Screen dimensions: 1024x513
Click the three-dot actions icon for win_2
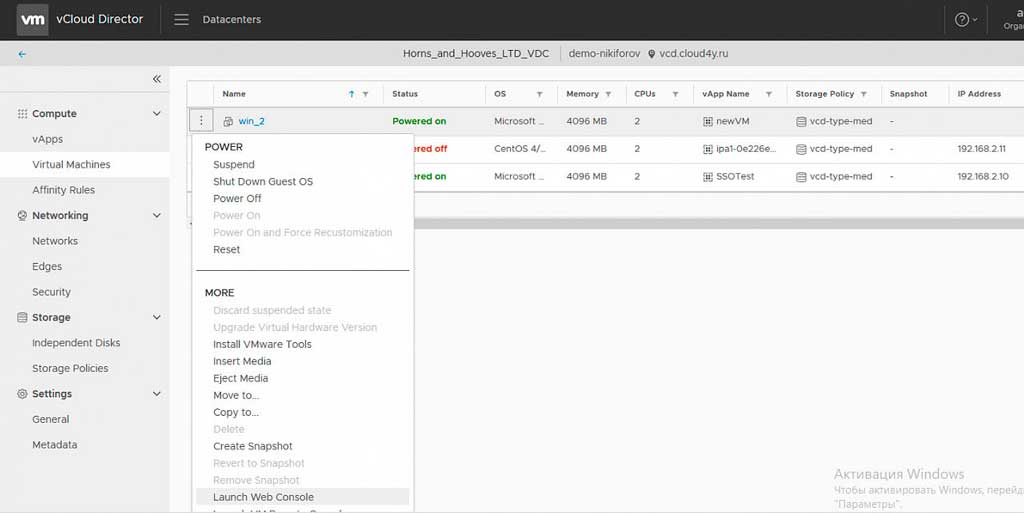point(201,121)
